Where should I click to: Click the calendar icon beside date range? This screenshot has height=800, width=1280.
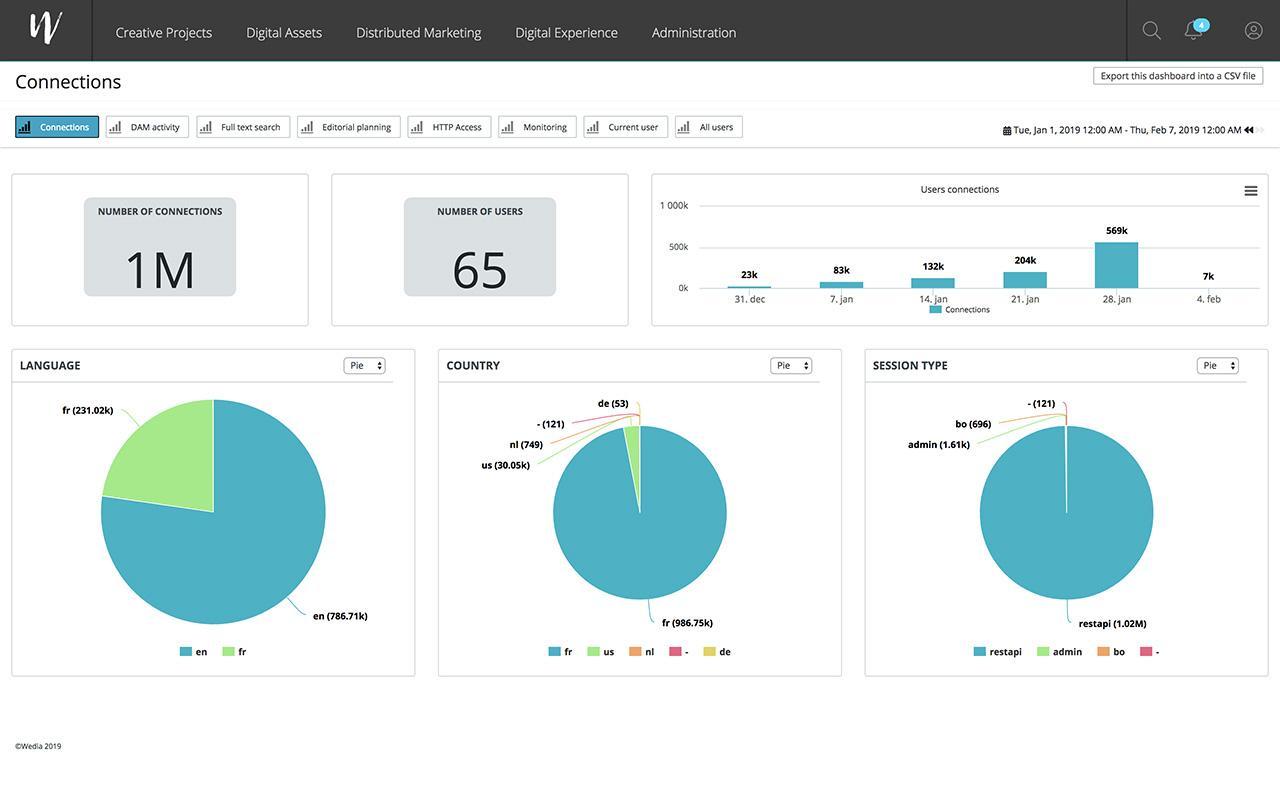click(x=1007, y=130)
